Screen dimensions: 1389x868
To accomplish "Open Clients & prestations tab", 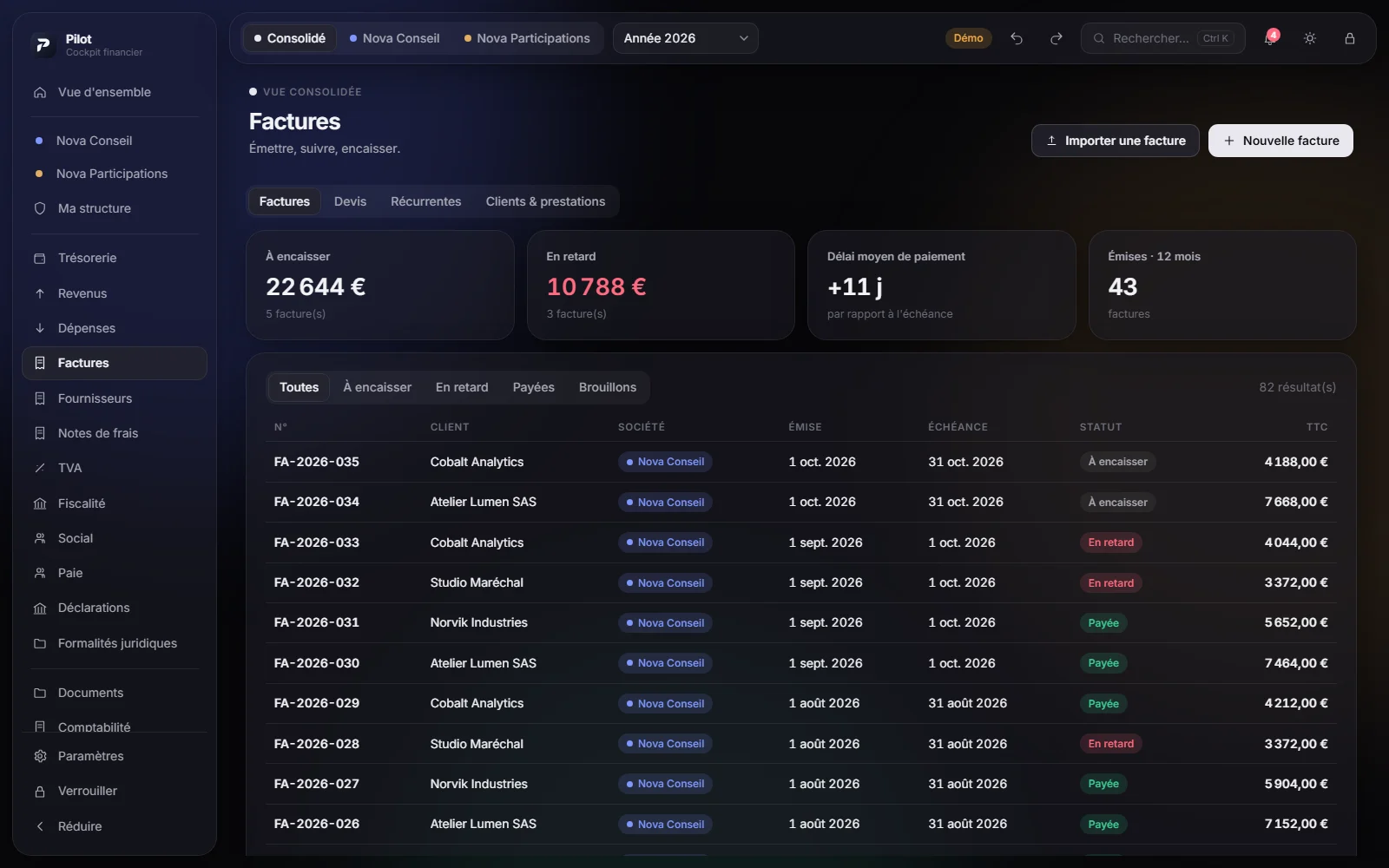I will tap(545, 201).
